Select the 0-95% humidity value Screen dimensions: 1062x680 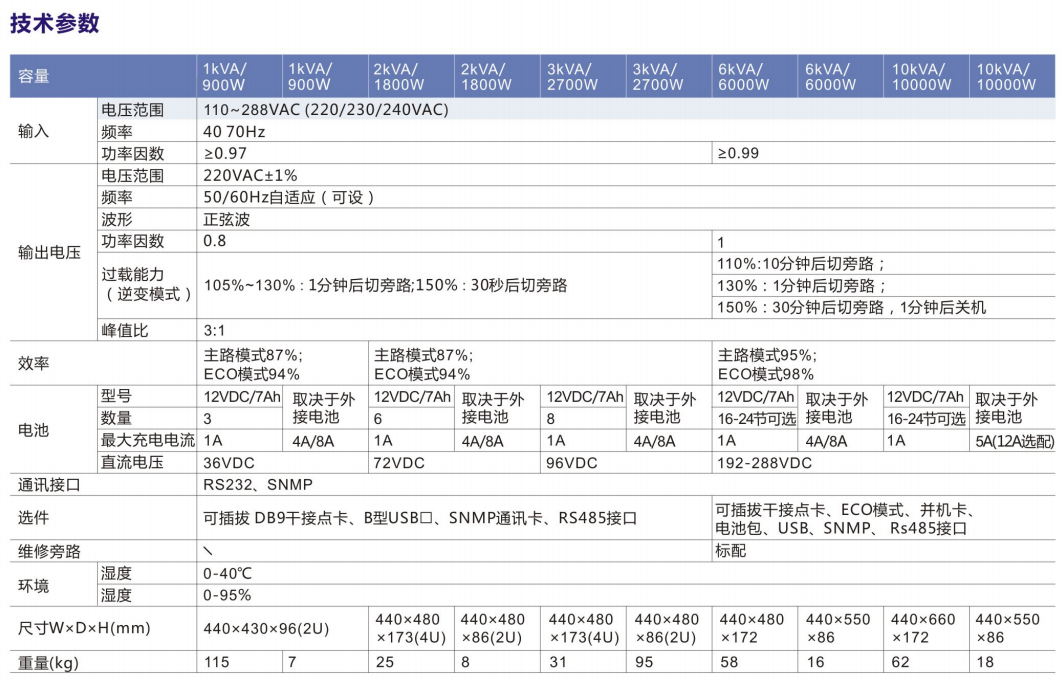pos(227,595)
